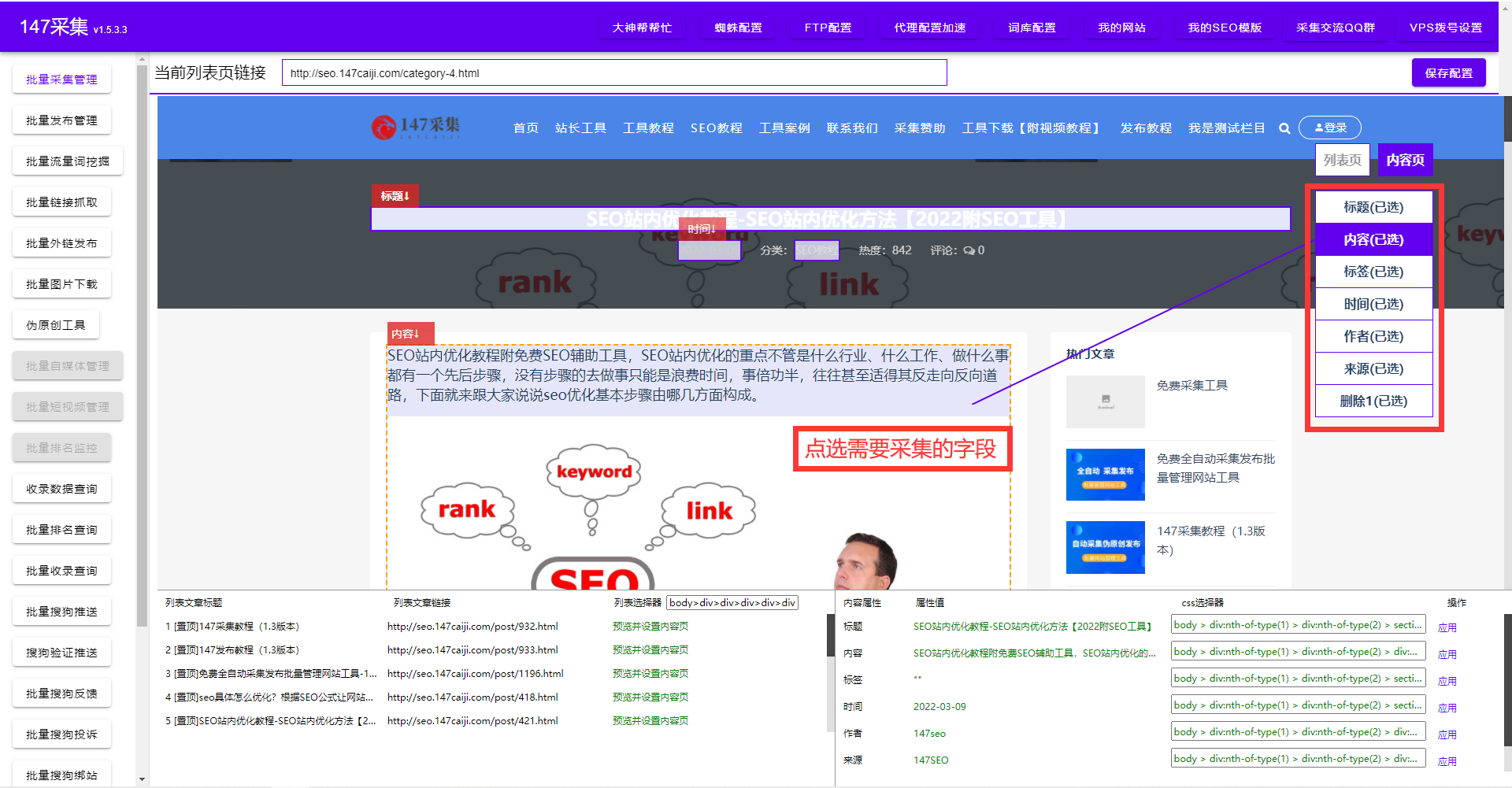This screenshot has width=1512, height=788.
Task: Open 批量流量词挖掘 in sidebar
Action: tap(68, 161)
